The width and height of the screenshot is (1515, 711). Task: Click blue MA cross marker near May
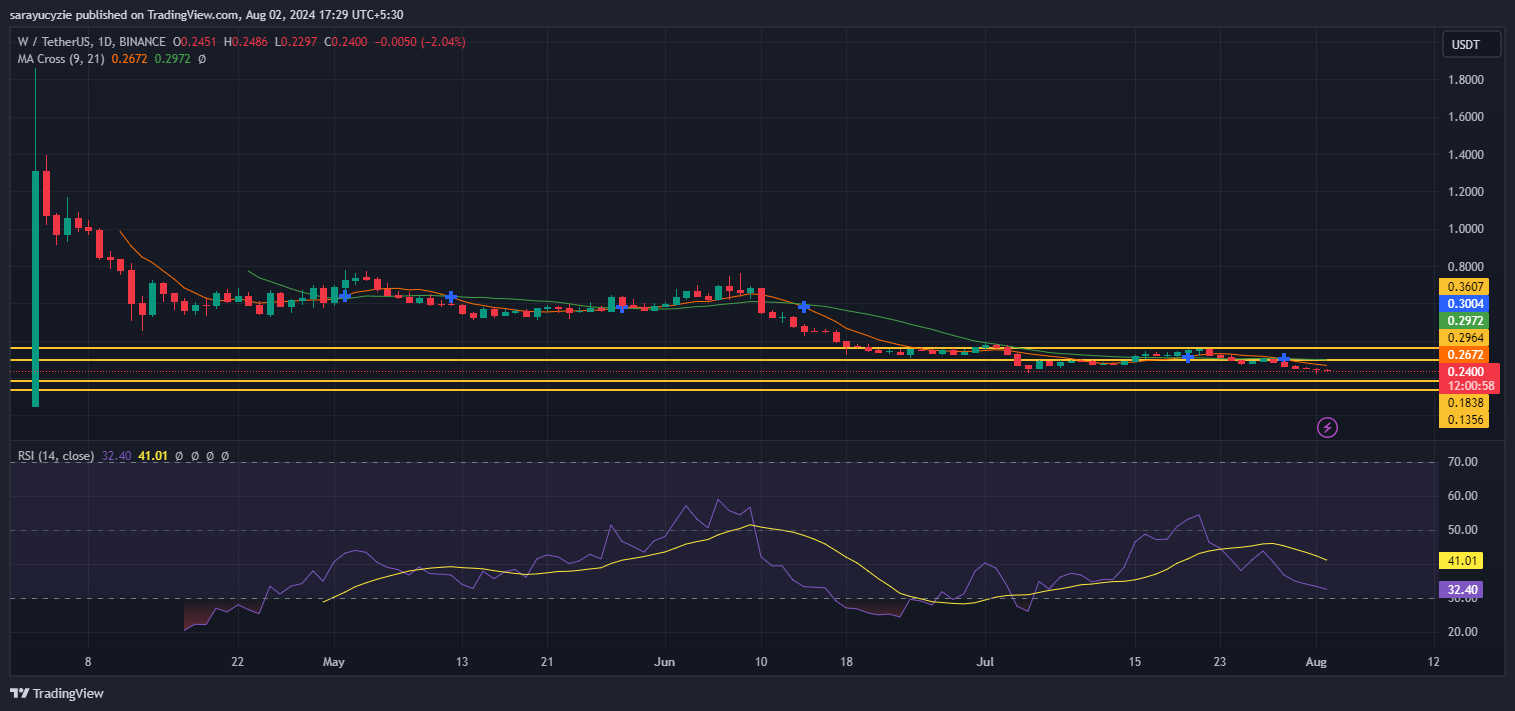click(345, 296)
